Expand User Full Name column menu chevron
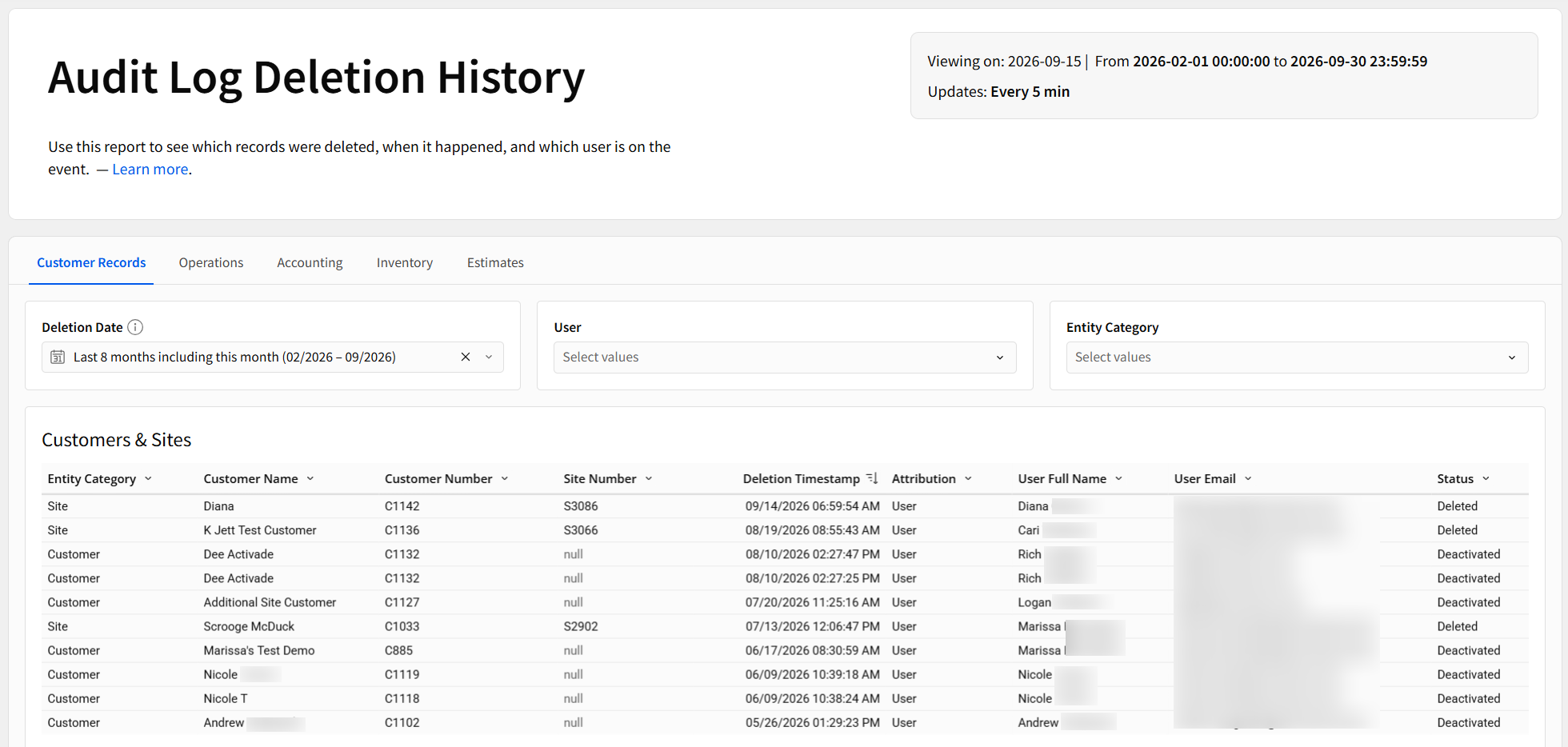The width and height of the screenshot is (1568, 747). tap(1118, 479)
